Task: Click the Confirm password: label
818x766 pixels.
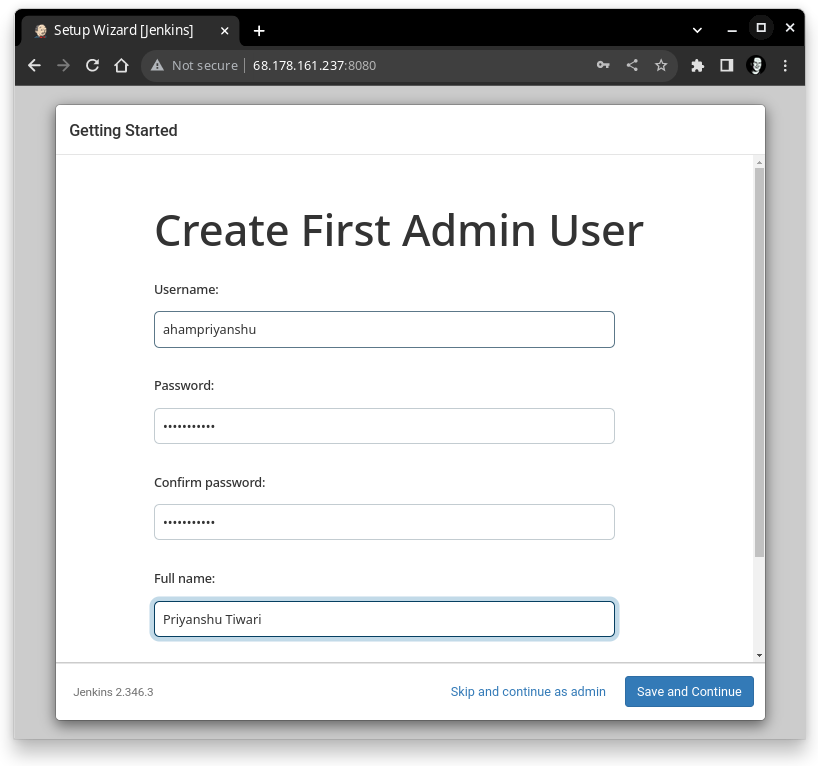Action: 210,483
